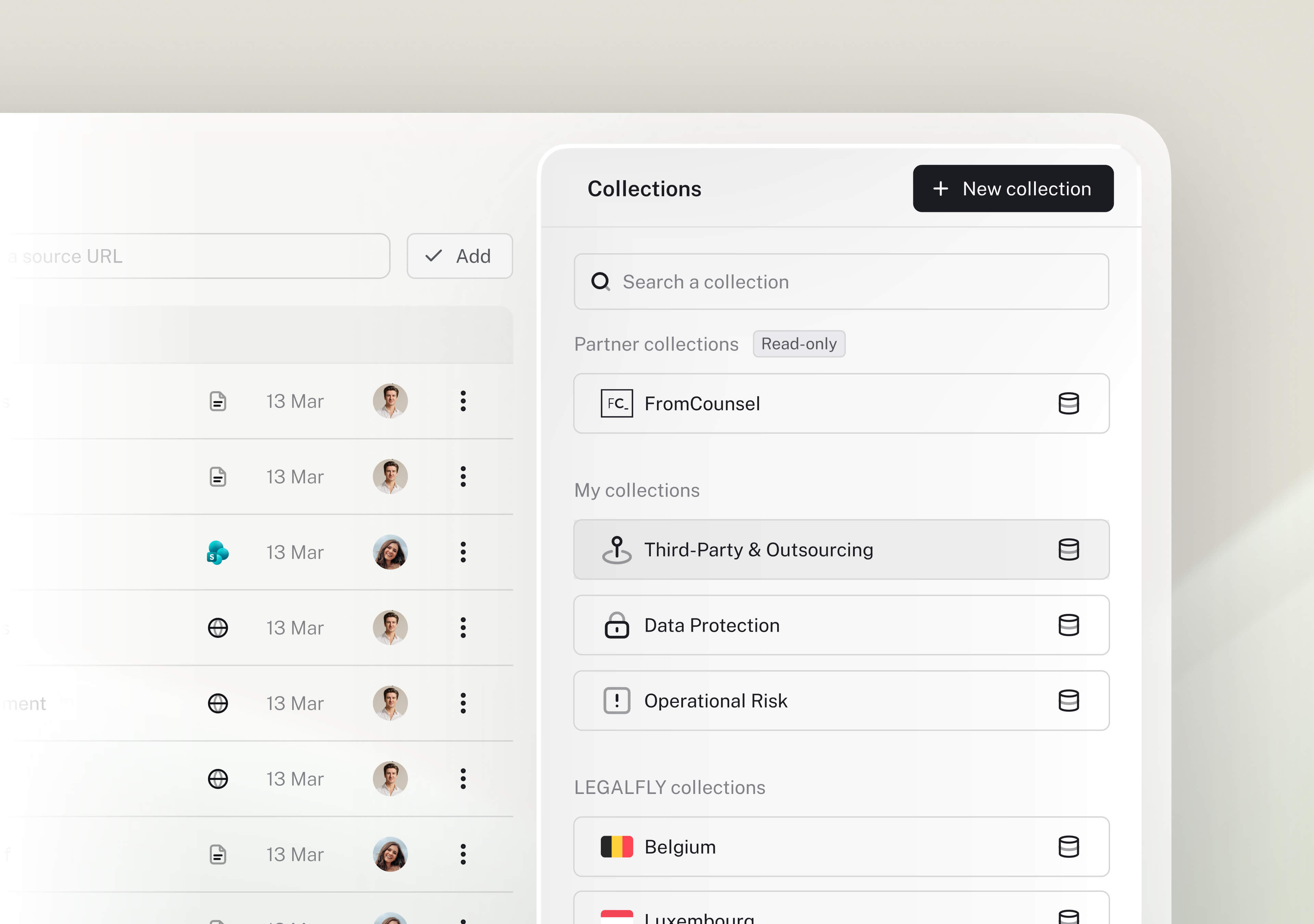Open three-dot menu on last document row
The height and width of the screenshot is (924, 1314).
[x=463, y=854]
